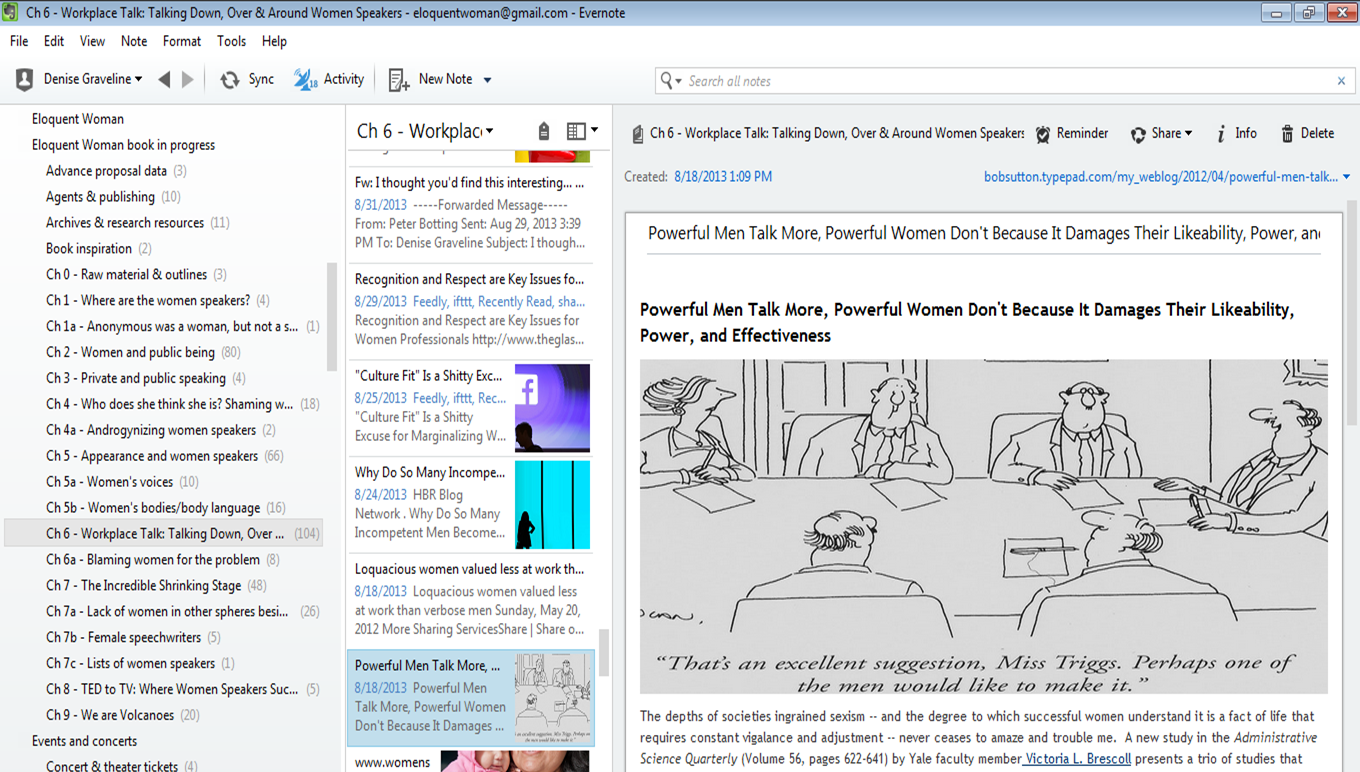Click the note icon beside the note title

tap(637, 134)
